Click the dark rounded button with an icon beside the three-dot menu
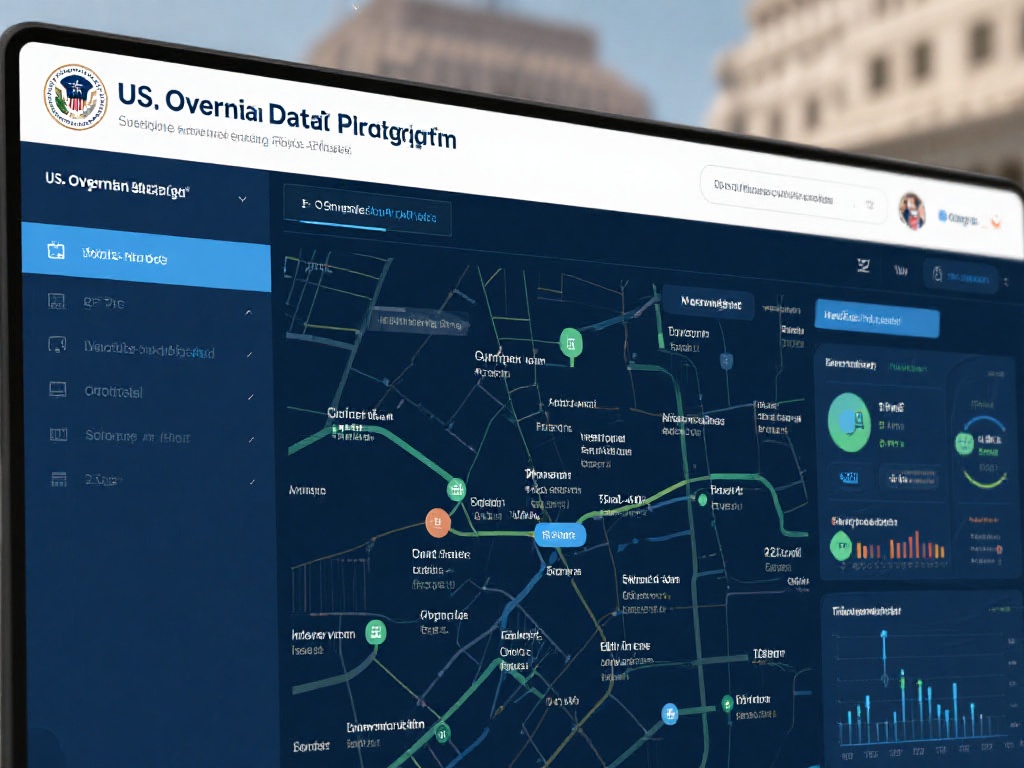The height and width of the screenshot is (768, 1024). point(960,277)
